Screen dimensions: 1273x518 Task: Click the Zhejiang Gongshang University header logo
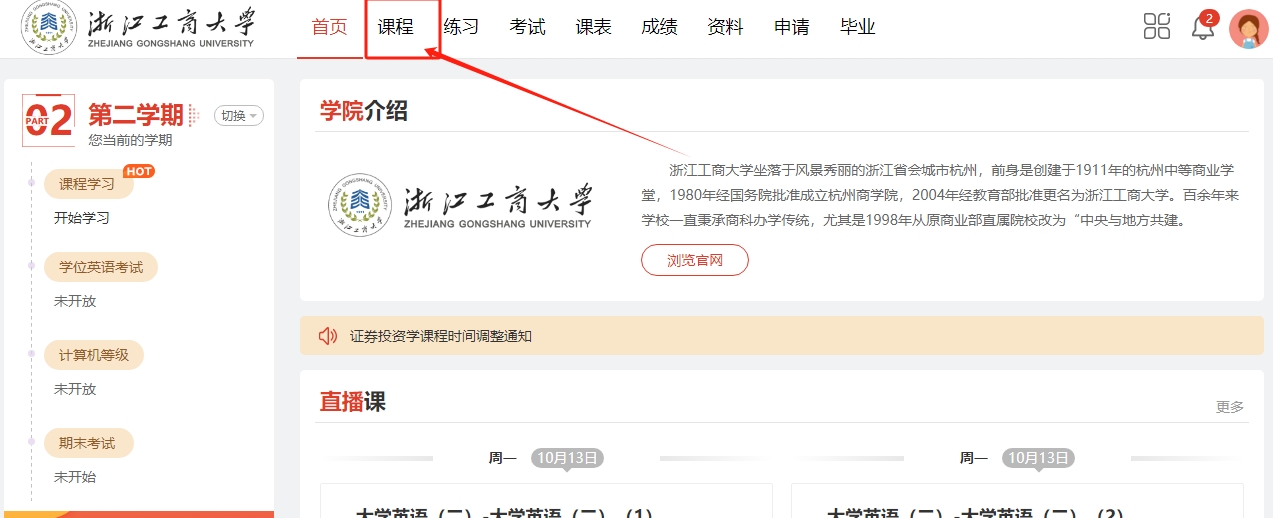pos(140,28)
